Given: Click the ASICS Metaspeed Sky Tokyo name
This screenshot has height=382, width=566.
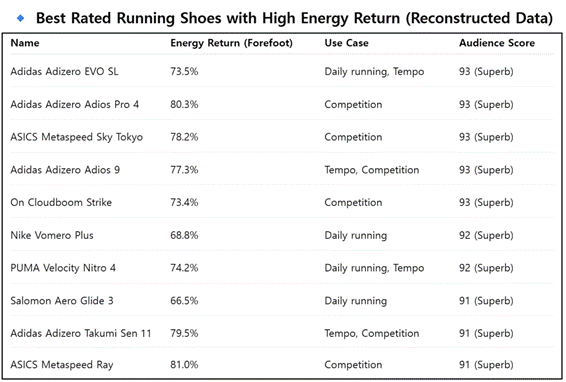Looking at the screenshot, I should click(x=77, y=137).
